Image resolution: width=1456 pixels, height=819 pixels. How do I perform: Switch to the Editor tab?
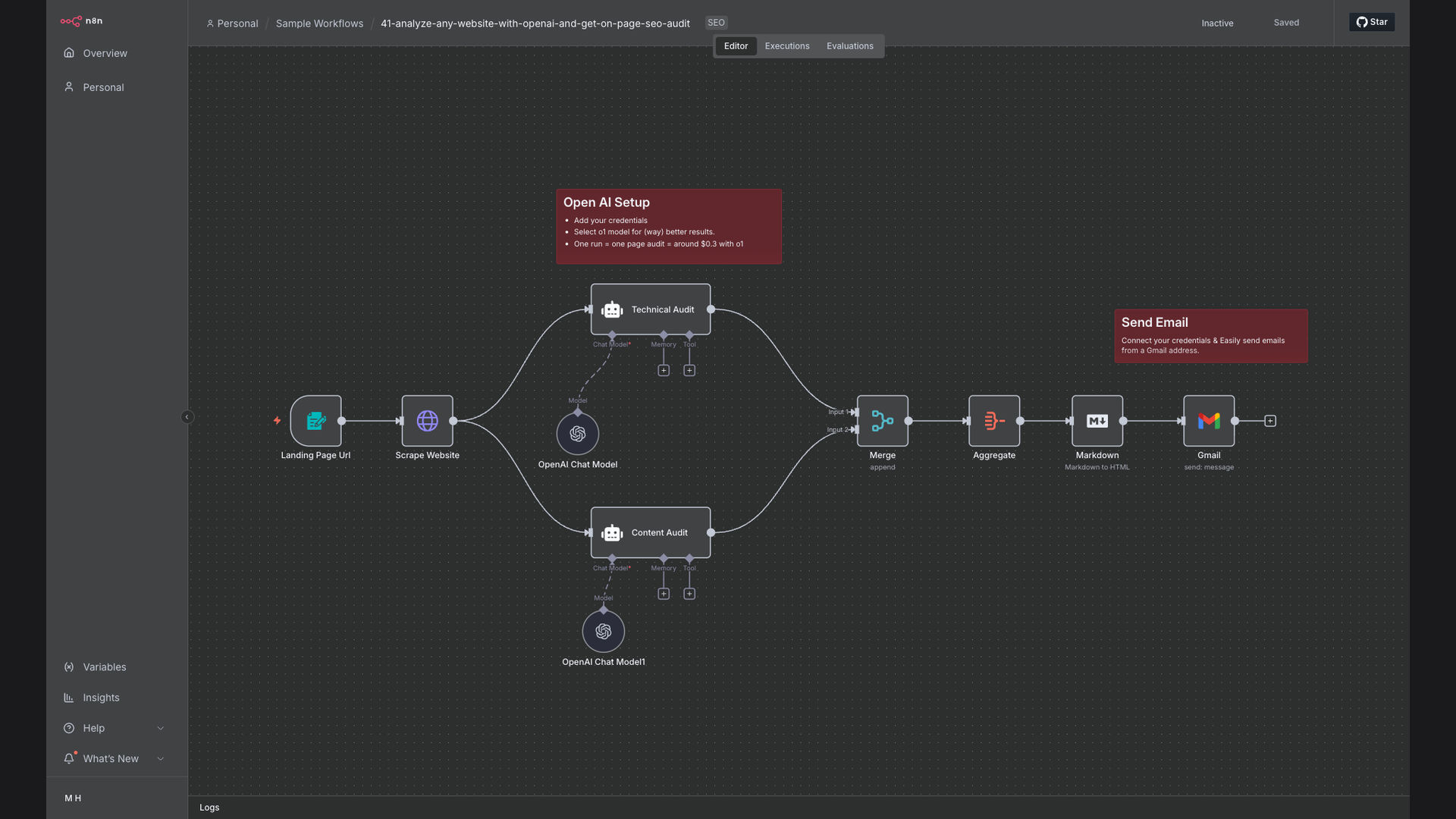point(736,46)
